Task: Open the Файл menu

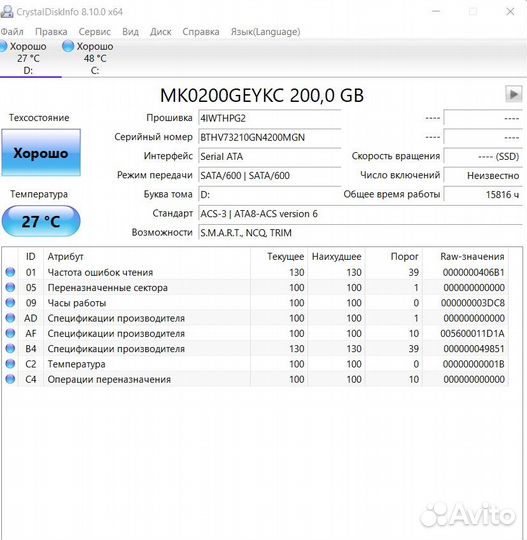Action: (x=12, y=32)
